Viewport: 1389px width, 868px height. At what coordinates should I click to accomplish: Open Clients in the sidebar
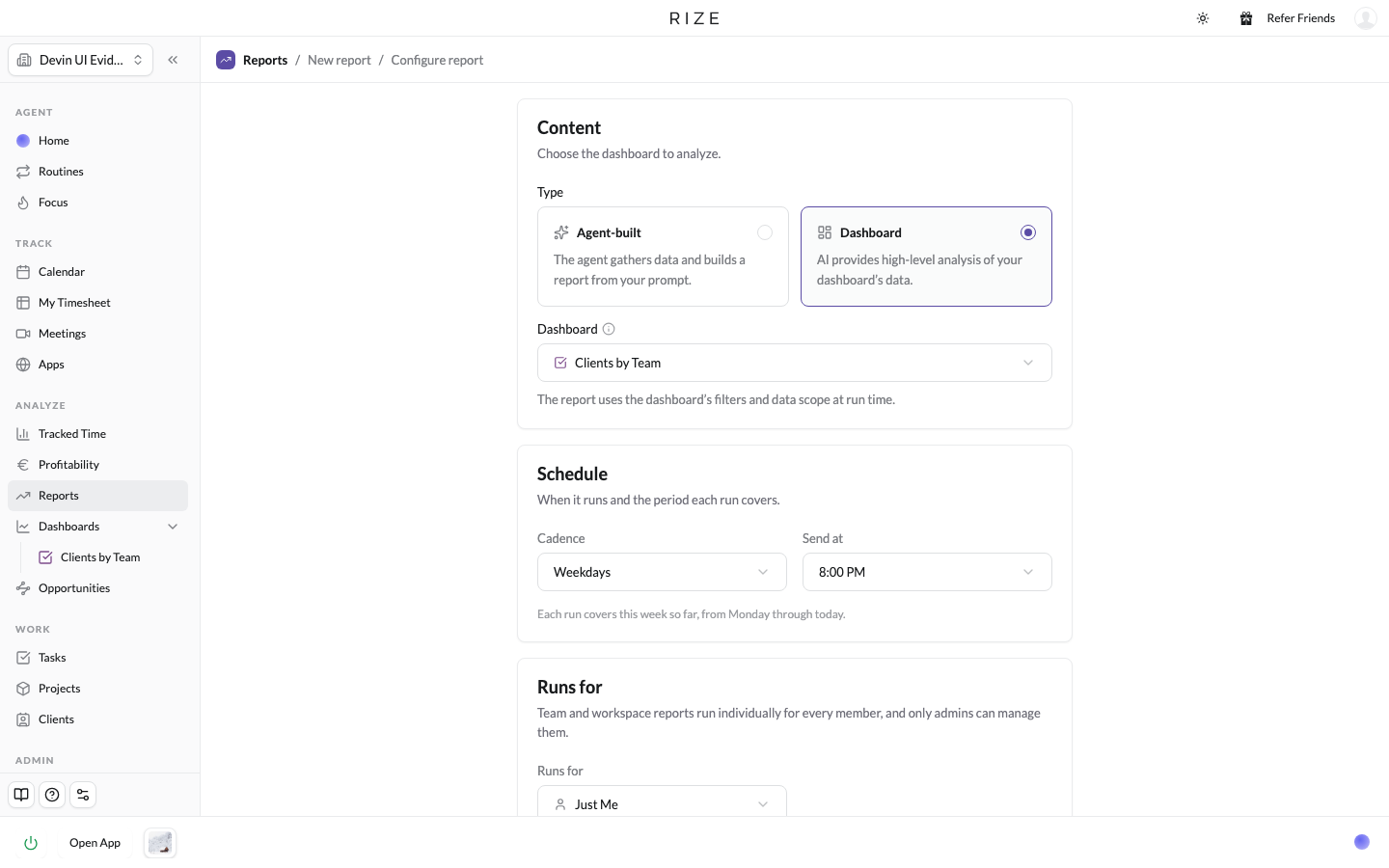tap(97, 719)
